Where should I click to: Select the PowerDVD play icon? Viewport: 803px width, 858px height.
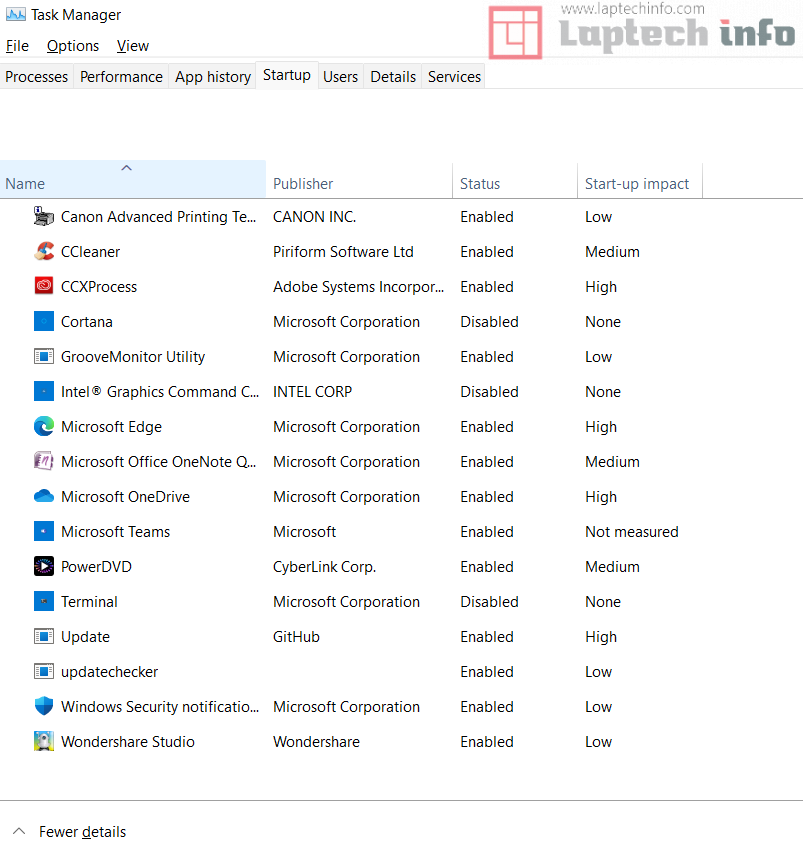pos(44,566)
